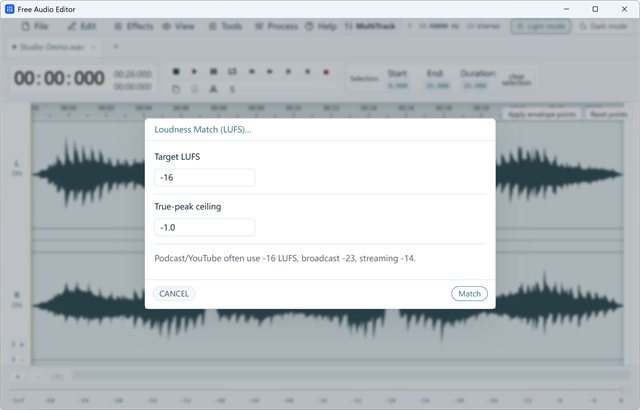This screenshot has width=640, height=410.
Task: Open the Help menu
Action: (321, 27)
